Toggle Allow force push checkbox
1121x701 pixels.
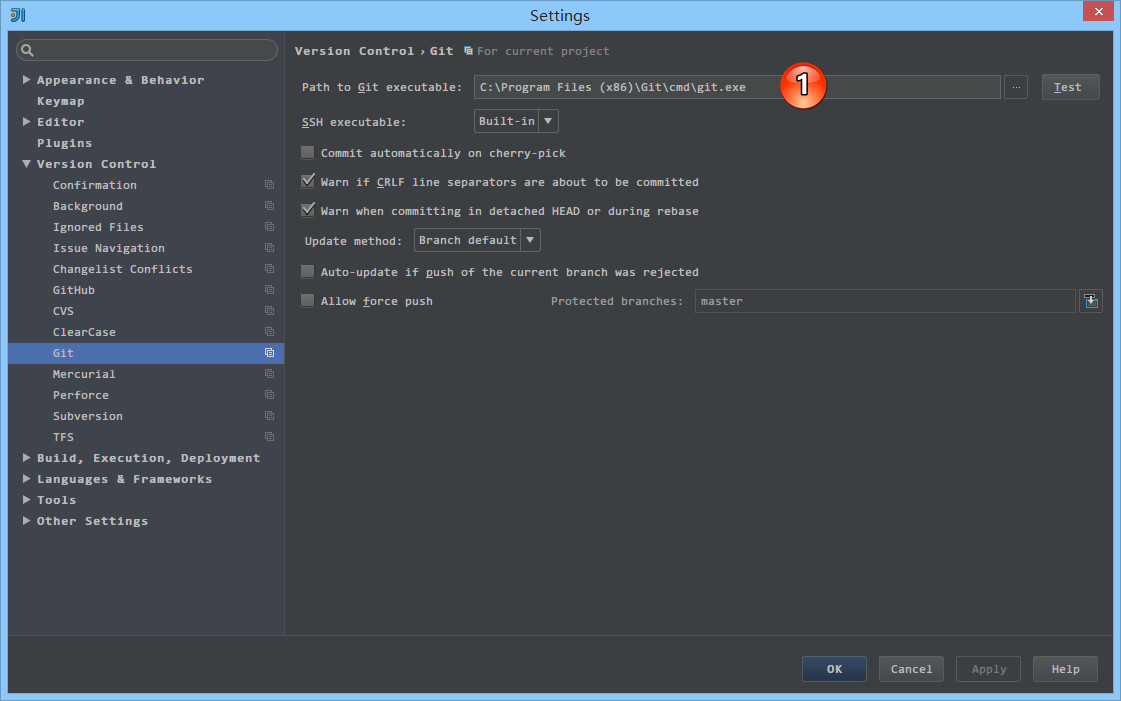308,301
